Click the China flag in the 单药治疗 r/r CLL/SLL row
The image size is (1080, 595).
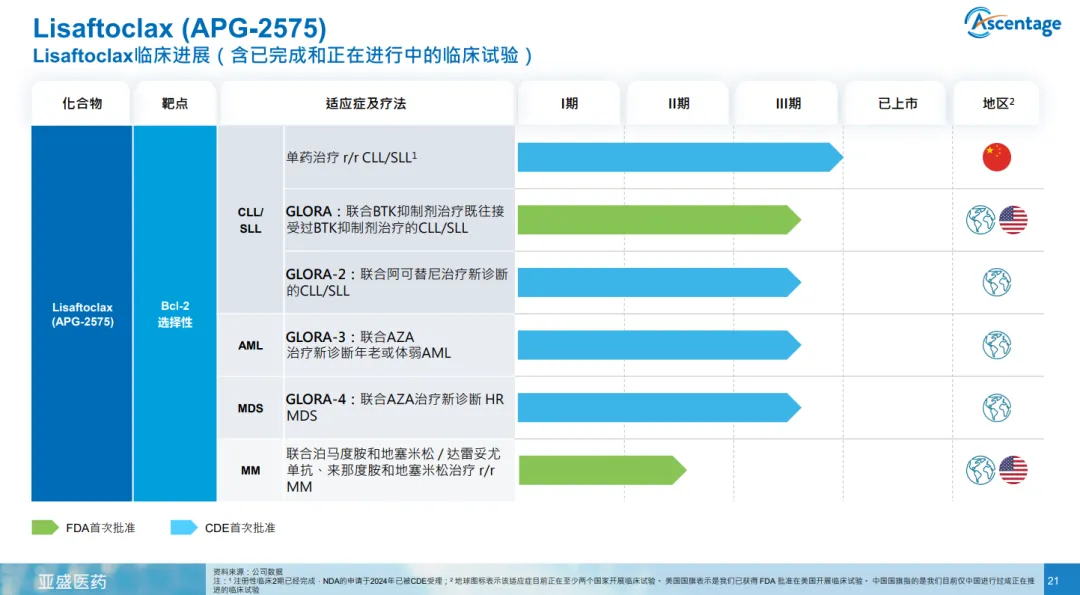[x=997, y=157]
